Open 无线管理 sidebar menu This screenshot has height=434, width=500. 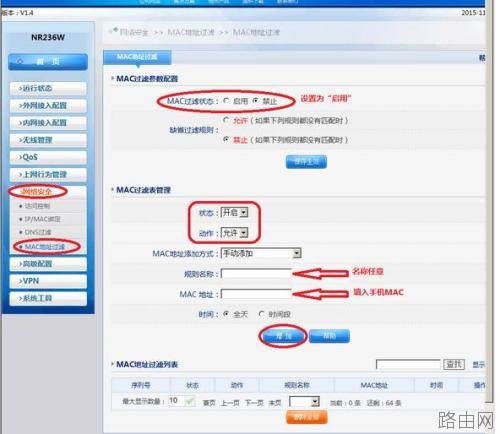coord(48,140)
